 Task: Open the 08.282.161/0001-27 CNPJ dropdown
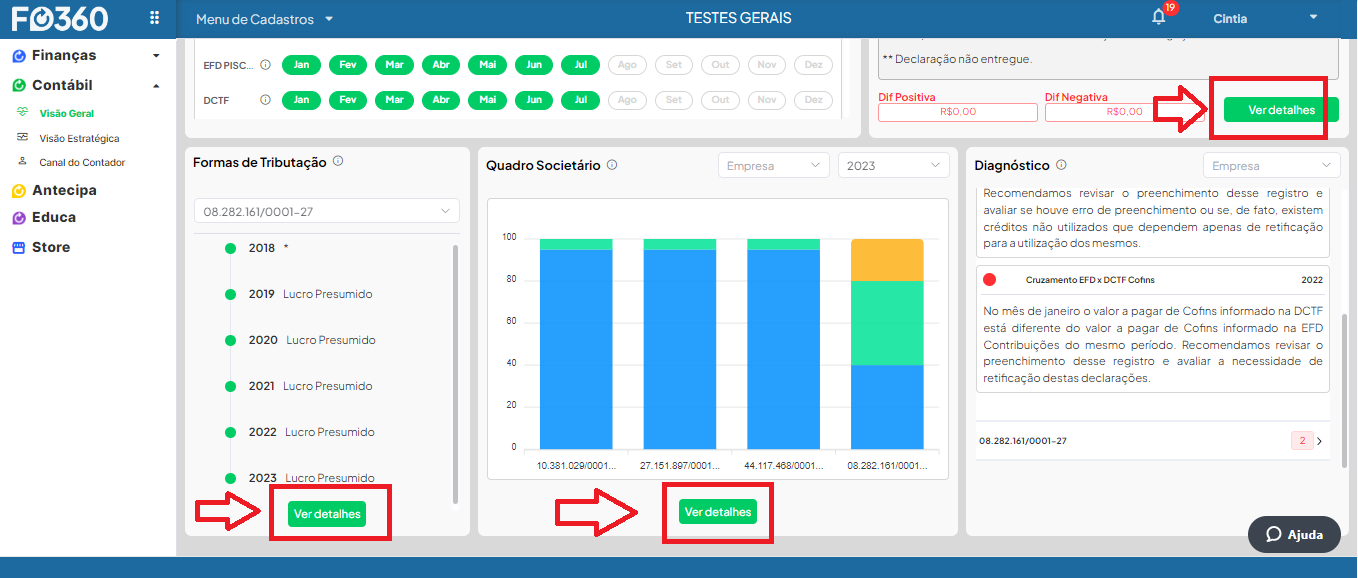tap(326, 211)
